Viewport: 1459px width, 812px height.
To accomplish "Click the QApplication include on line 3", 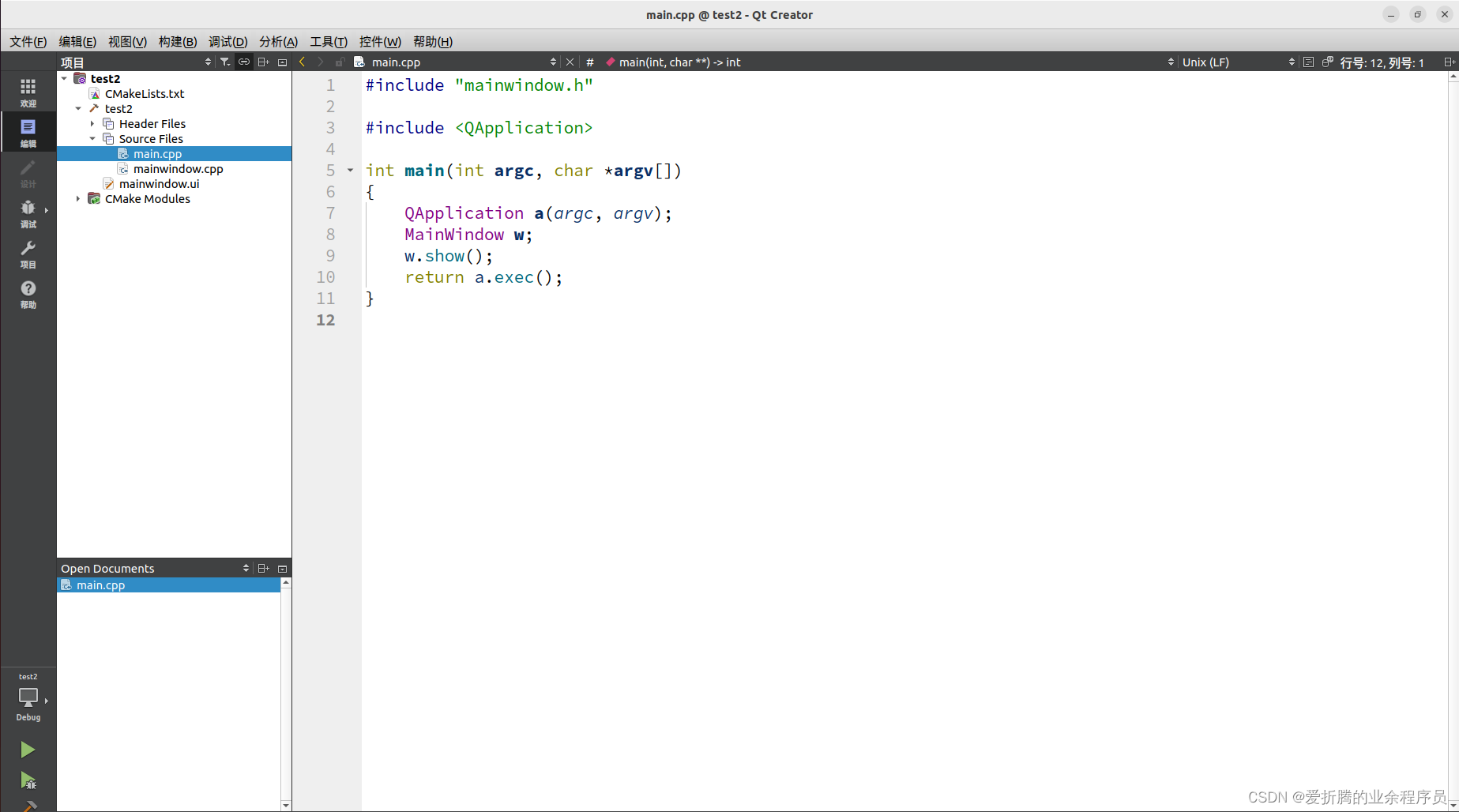I will (x=479, y=127).
